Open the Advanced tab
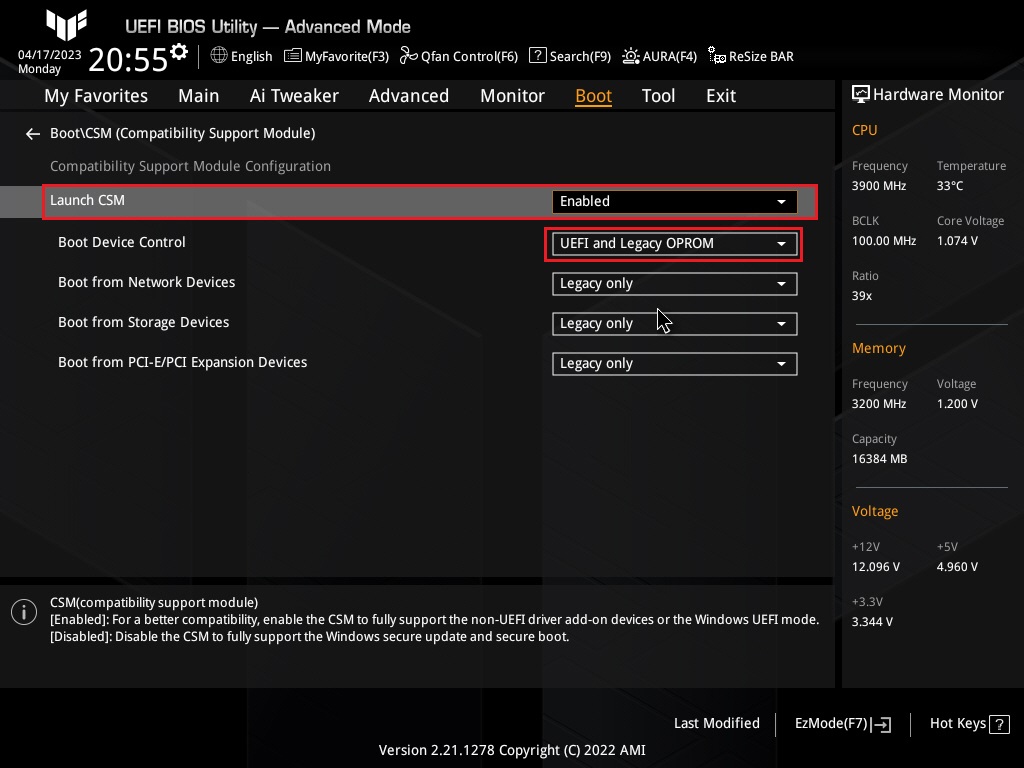Image resolution: width=1024 pixels, height=768 pixels. click(409, 96)
